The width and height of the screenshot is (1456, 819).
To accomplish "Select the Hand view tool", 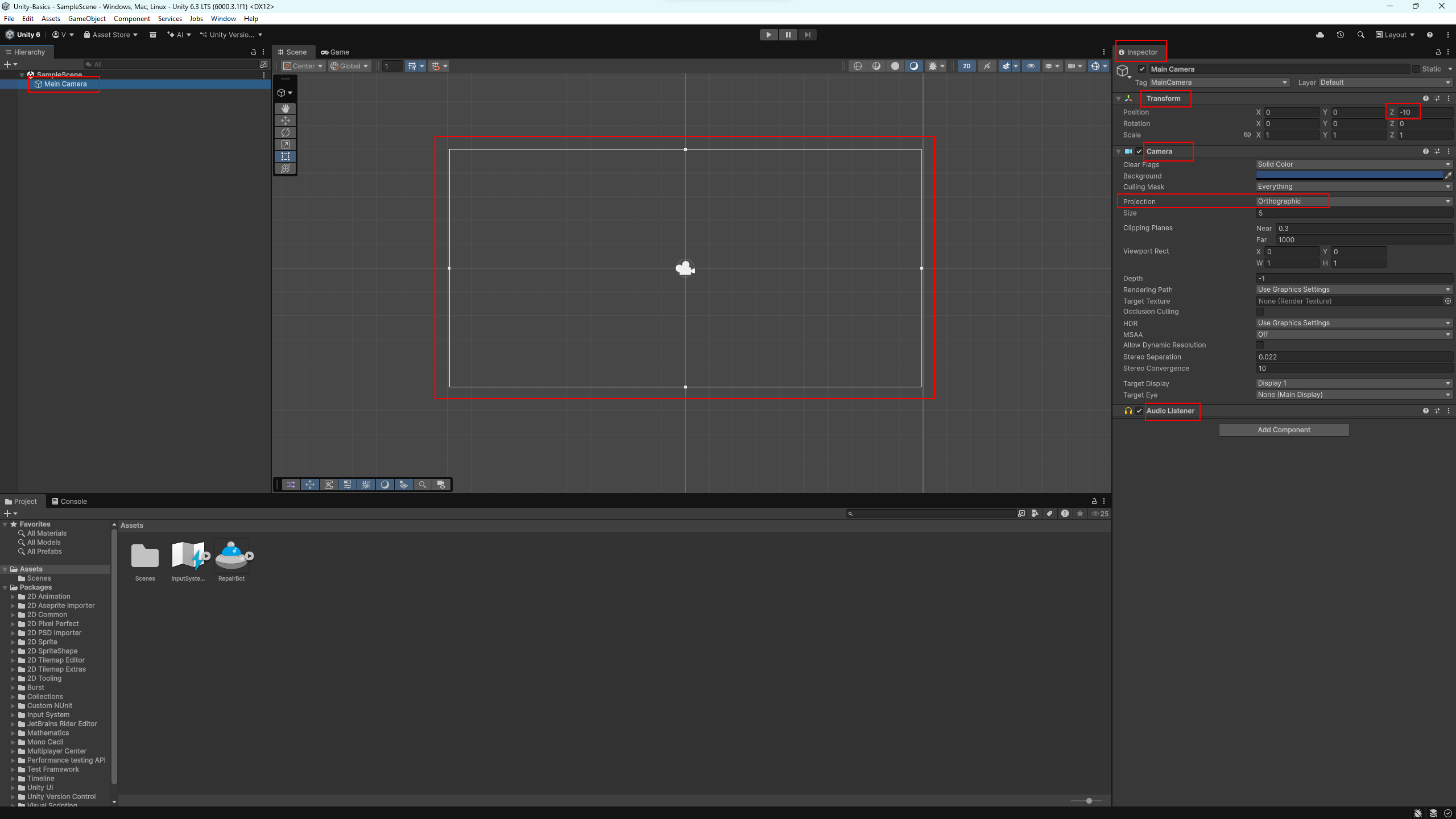I will (286, 108).
